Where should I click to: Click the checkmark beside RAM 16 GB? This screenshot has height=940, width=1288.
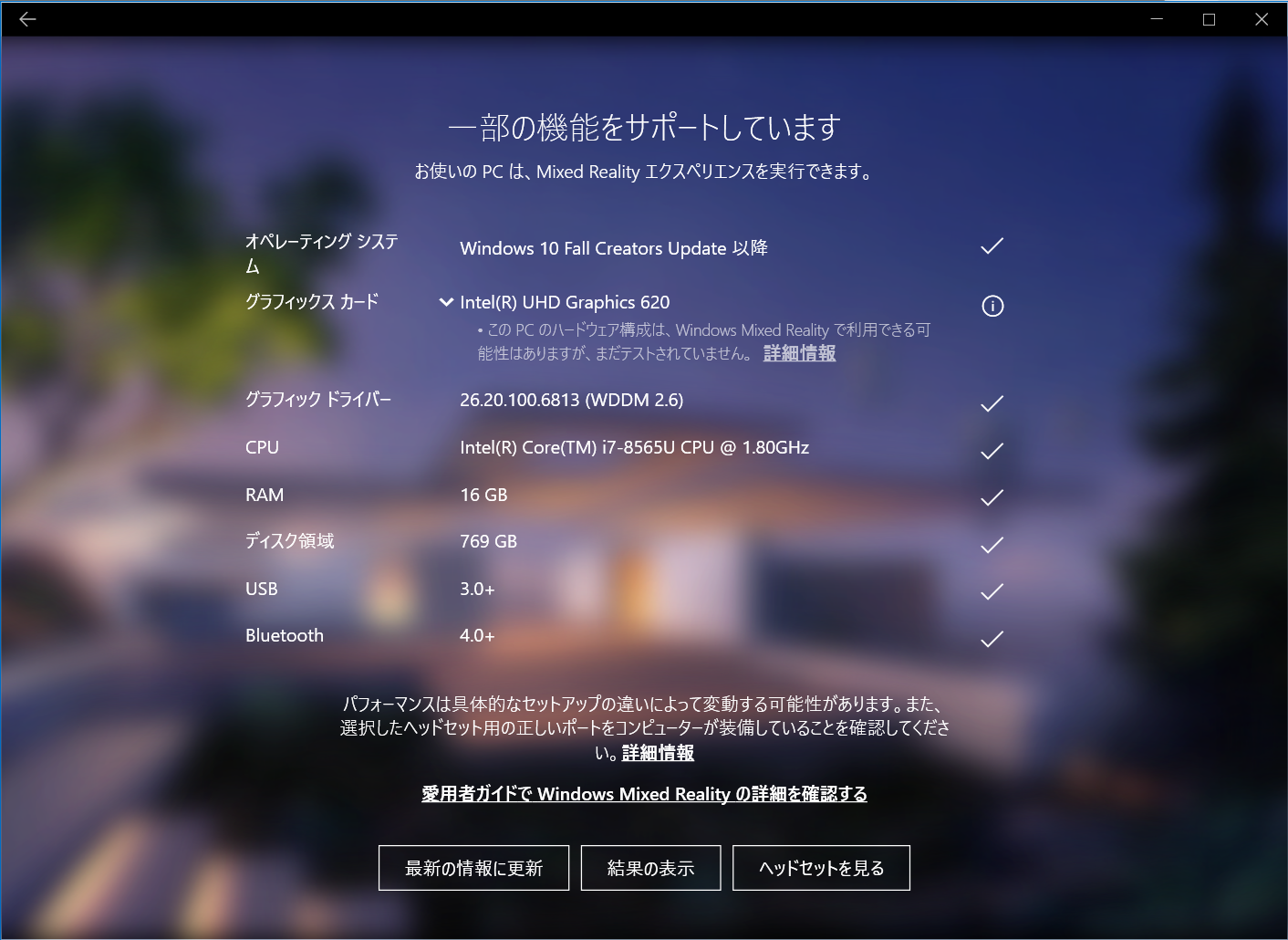coord(991,497)
